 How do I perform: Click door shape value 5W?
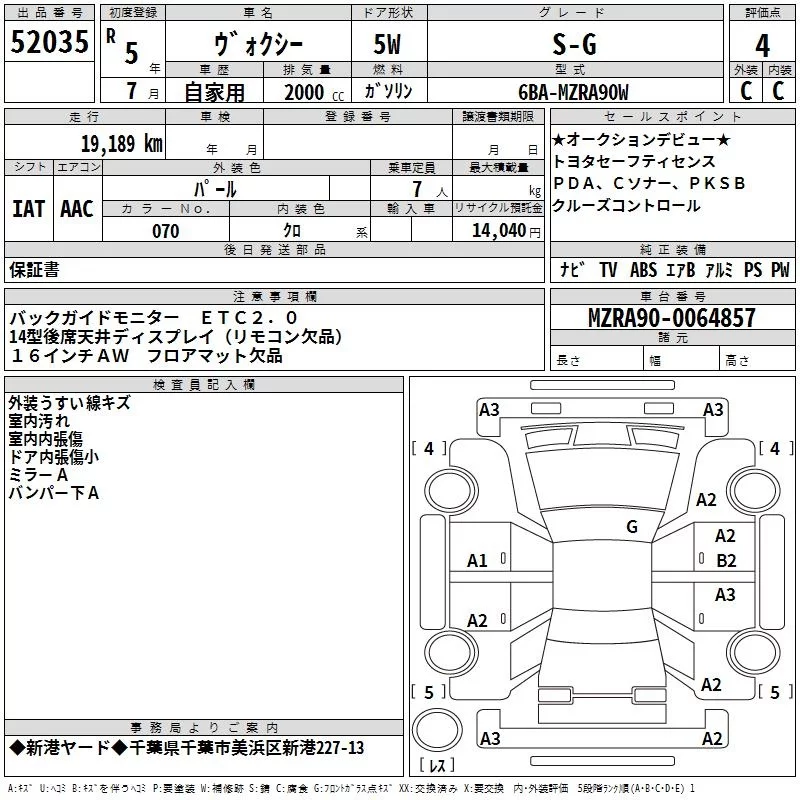388,44
